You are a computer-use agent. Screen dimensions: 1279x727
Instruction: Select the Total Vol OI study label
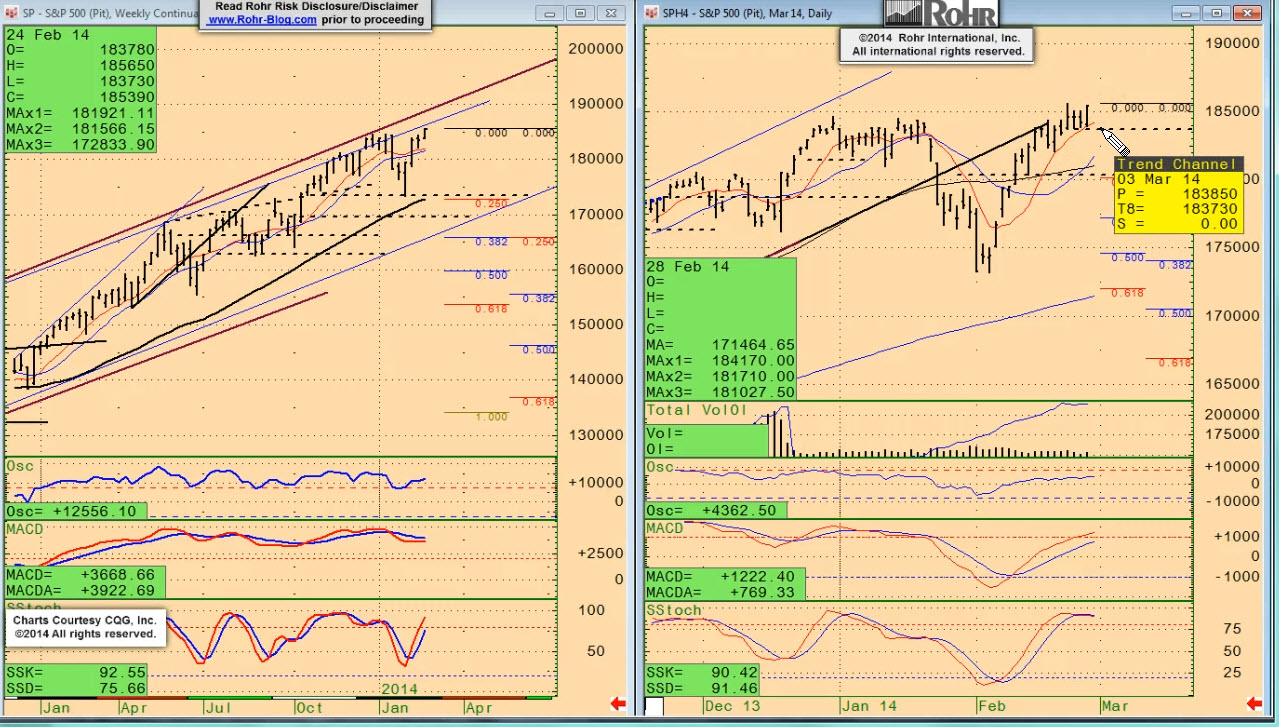tap(696, 410)
